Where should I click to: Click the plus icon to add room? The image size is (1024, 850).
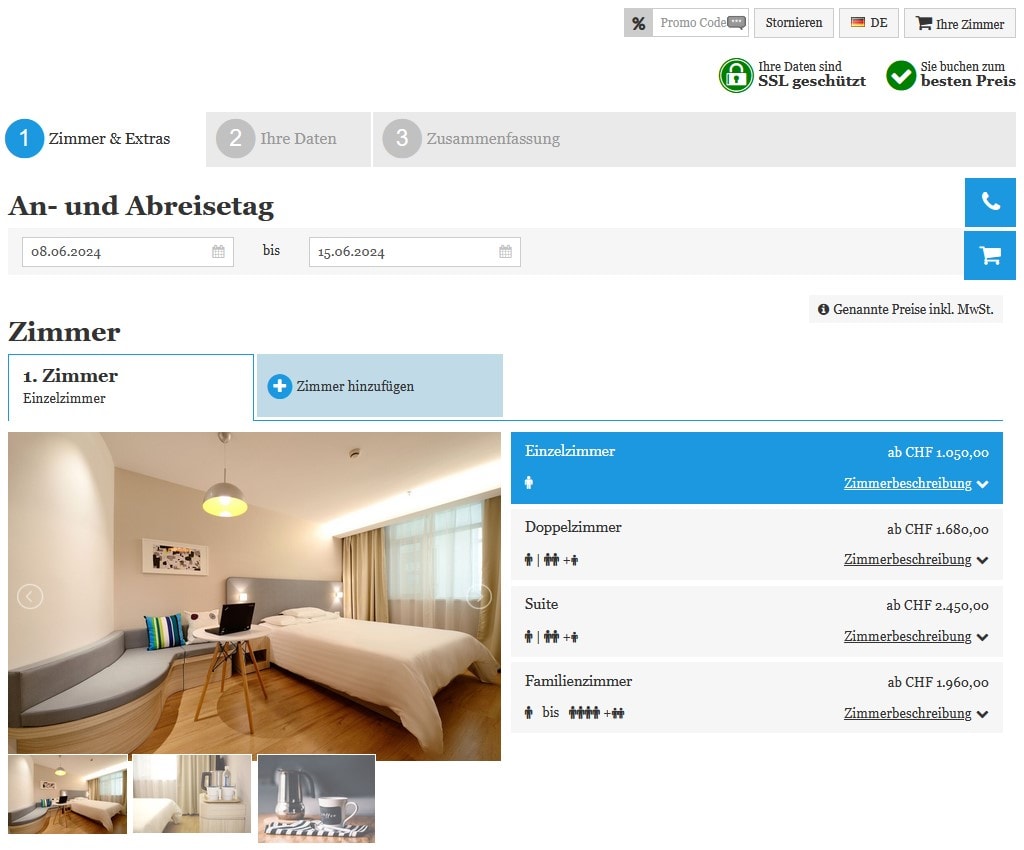(280, 386)
